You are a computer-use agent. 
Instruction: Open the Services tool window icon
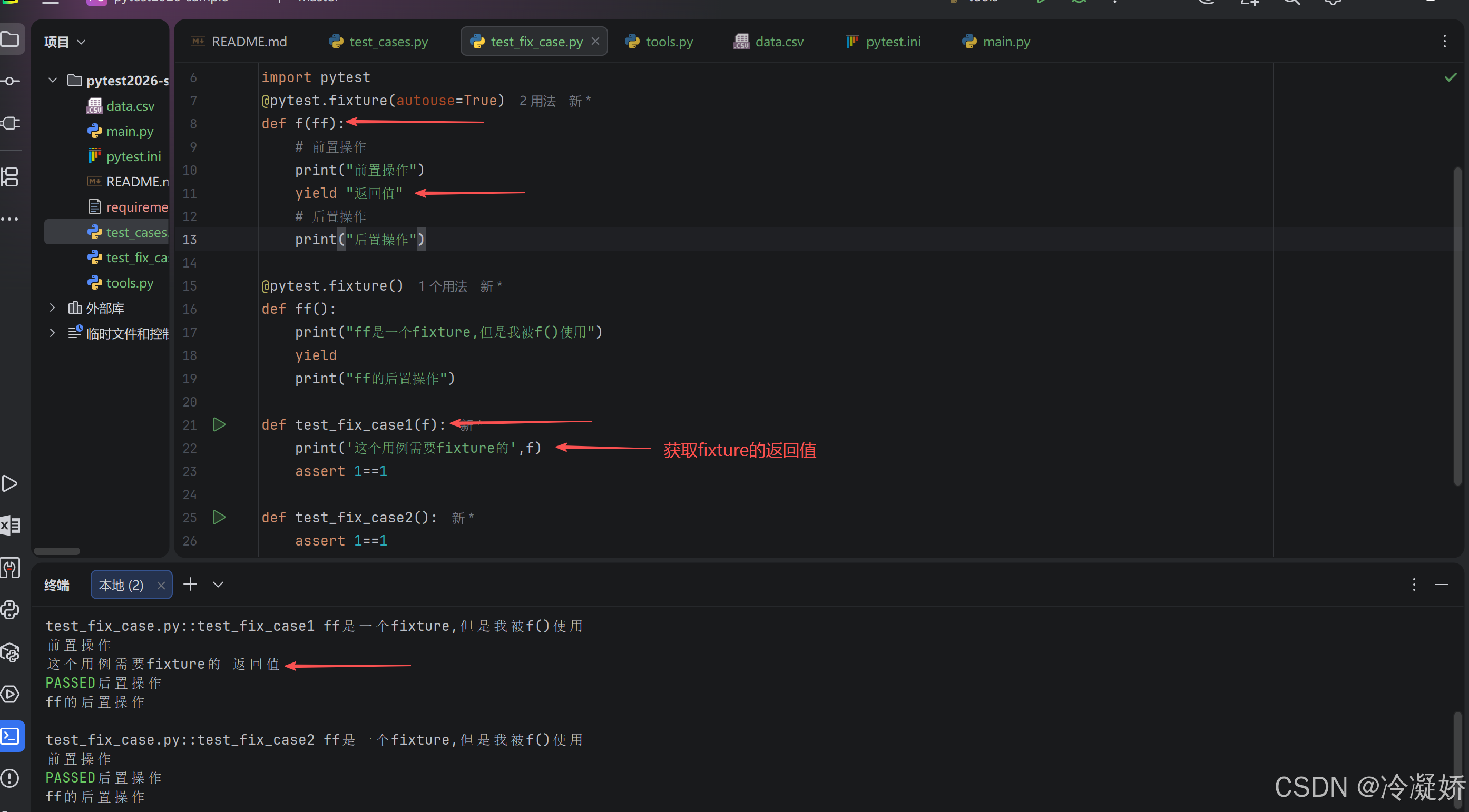tap(10, 694)
